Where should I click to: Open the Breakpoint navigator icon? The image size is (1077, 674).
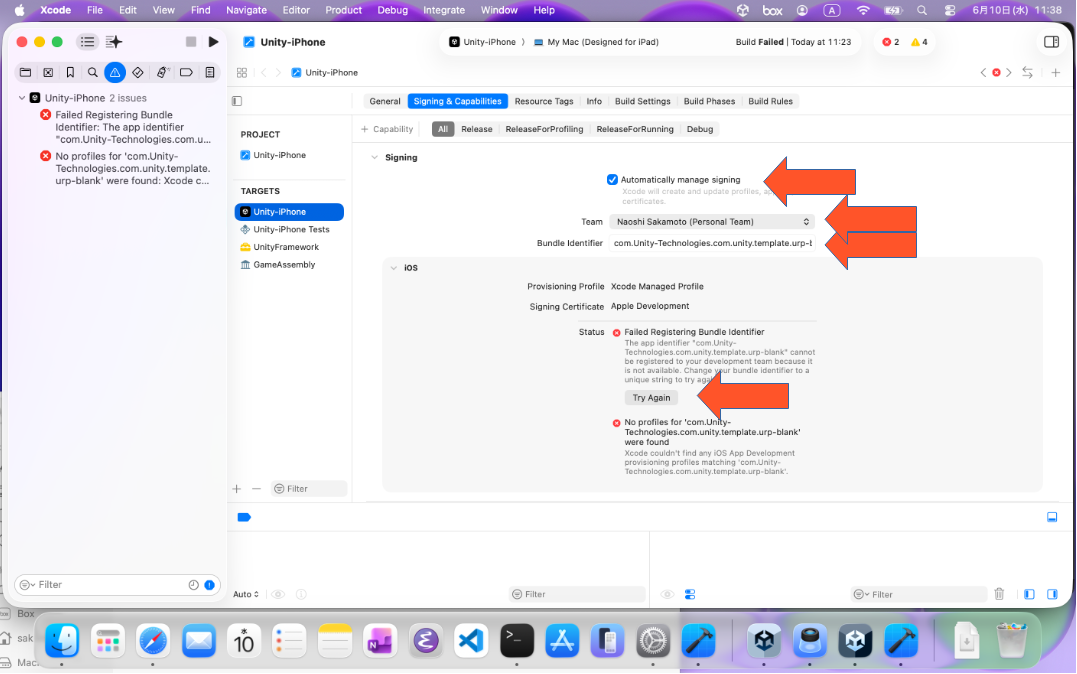point(186,72)
